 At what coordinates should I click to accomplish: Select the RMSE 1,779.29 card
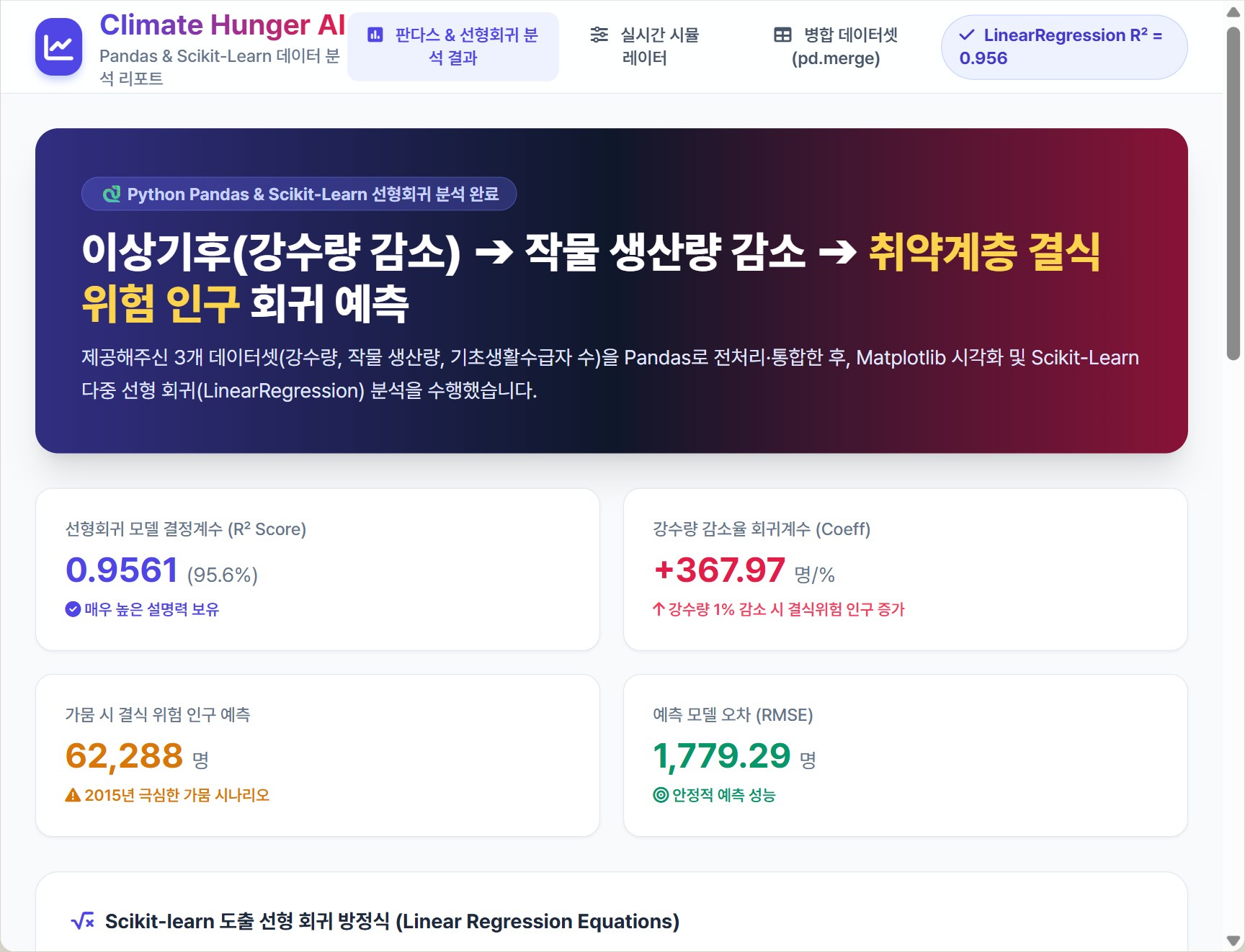(906, 755)
